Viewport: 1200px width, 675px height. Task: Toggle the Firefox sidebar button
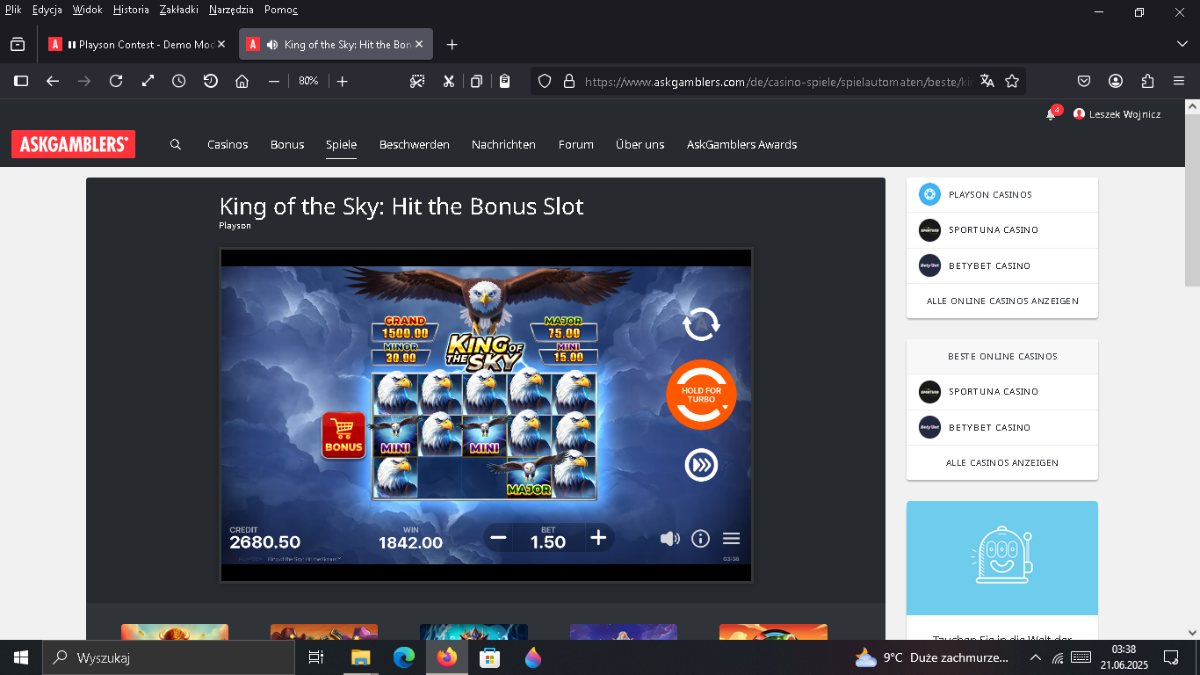[21, 81]
